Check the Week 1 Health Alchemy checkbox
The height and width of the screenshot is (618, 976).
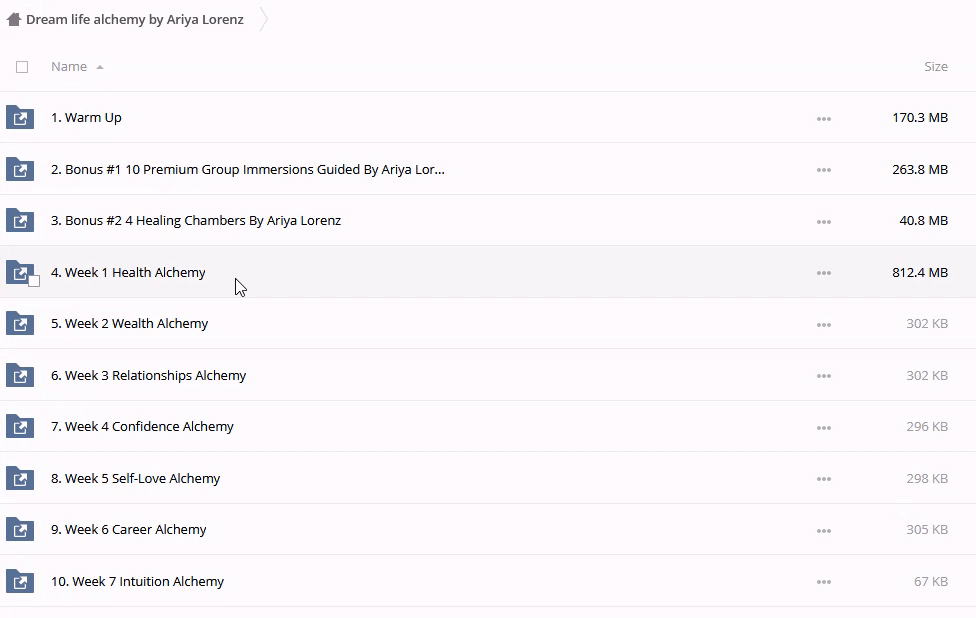point(34,281)
